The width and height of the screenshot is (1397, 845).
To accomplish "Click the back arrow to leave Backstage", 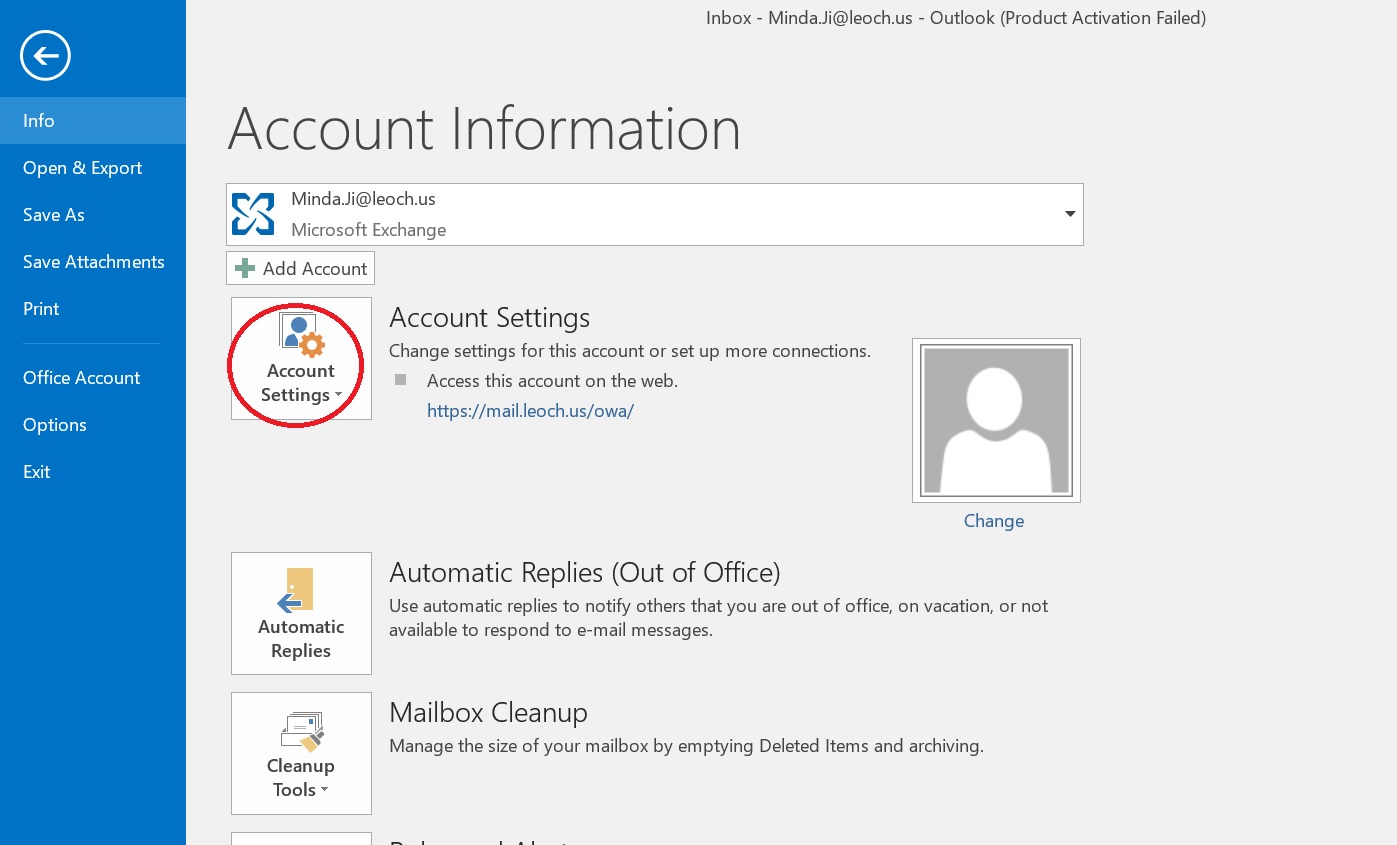I will point(45,55).
